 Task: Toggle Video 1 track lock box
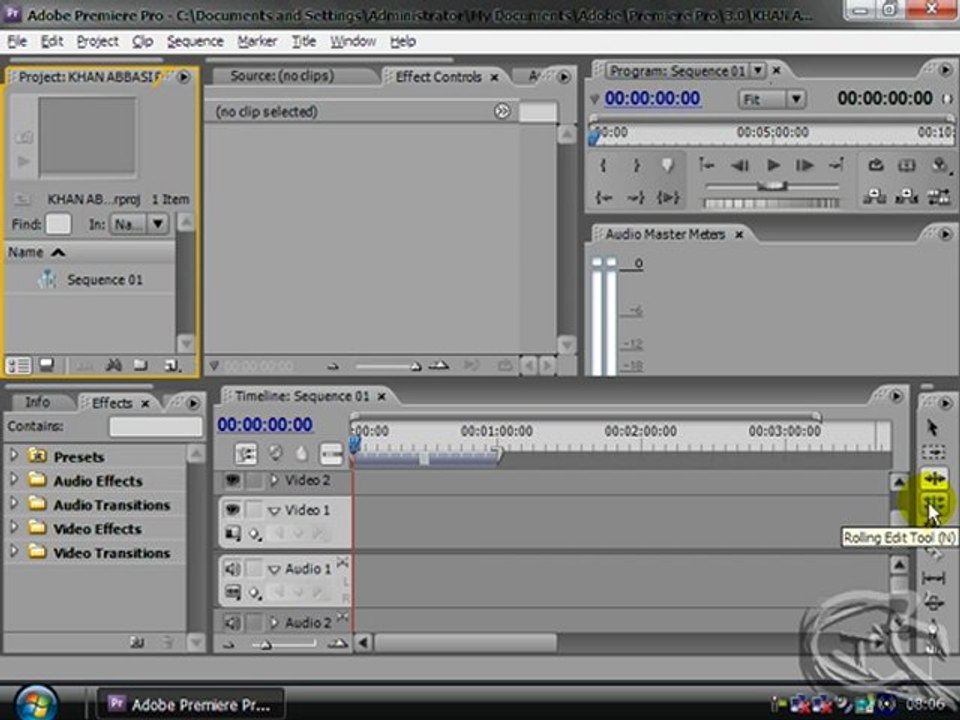pos(254,509)
